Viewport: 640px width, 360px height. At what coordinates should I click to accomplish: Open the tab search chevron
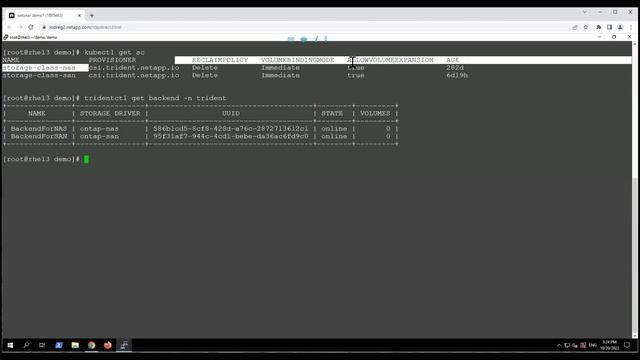[x=584, y=12]
